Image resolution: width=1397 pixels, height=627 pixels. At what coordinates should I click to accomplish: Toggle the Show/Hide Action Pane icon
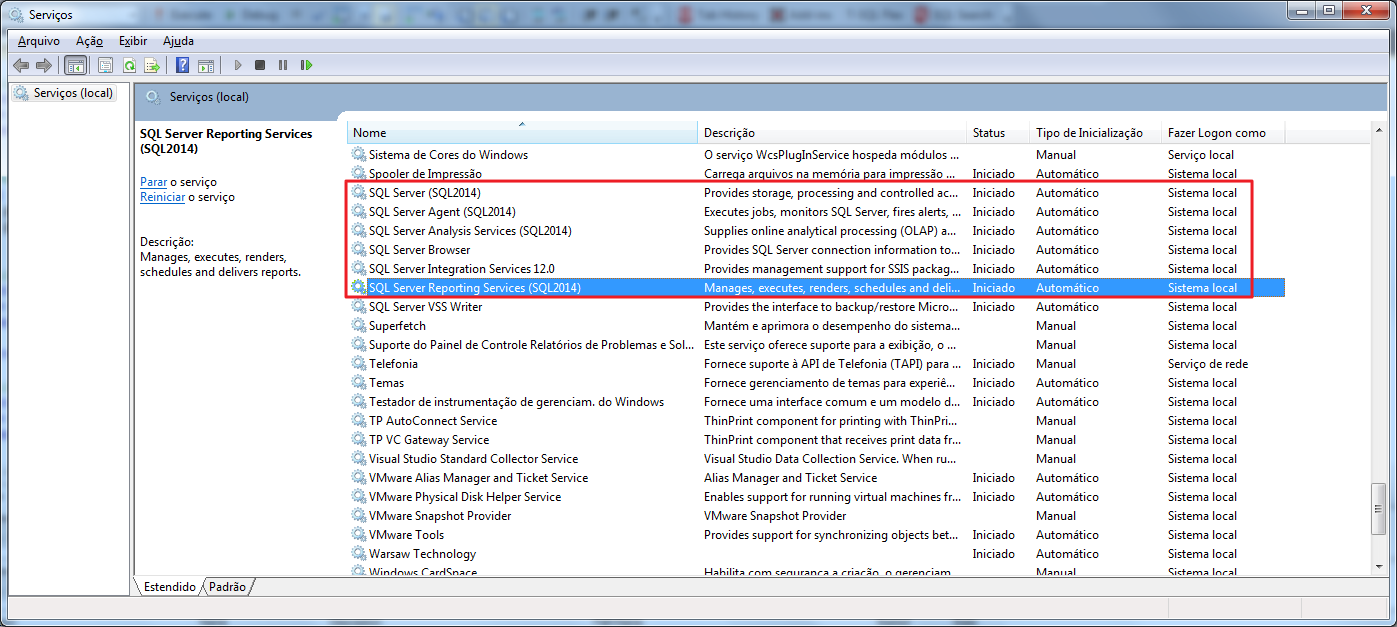click(206, 65)
